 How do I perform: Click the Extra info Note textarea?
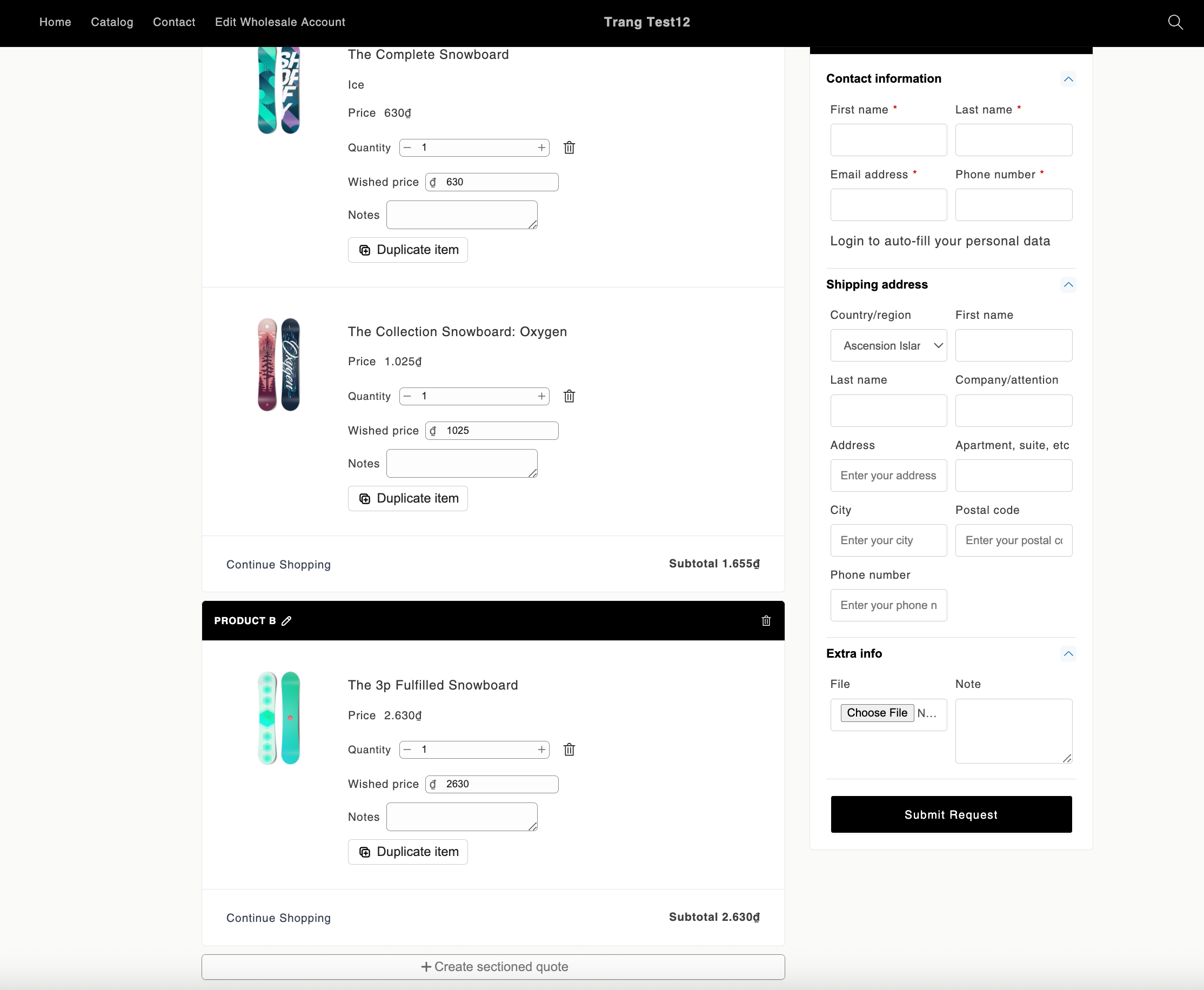tap(1013, 732)
